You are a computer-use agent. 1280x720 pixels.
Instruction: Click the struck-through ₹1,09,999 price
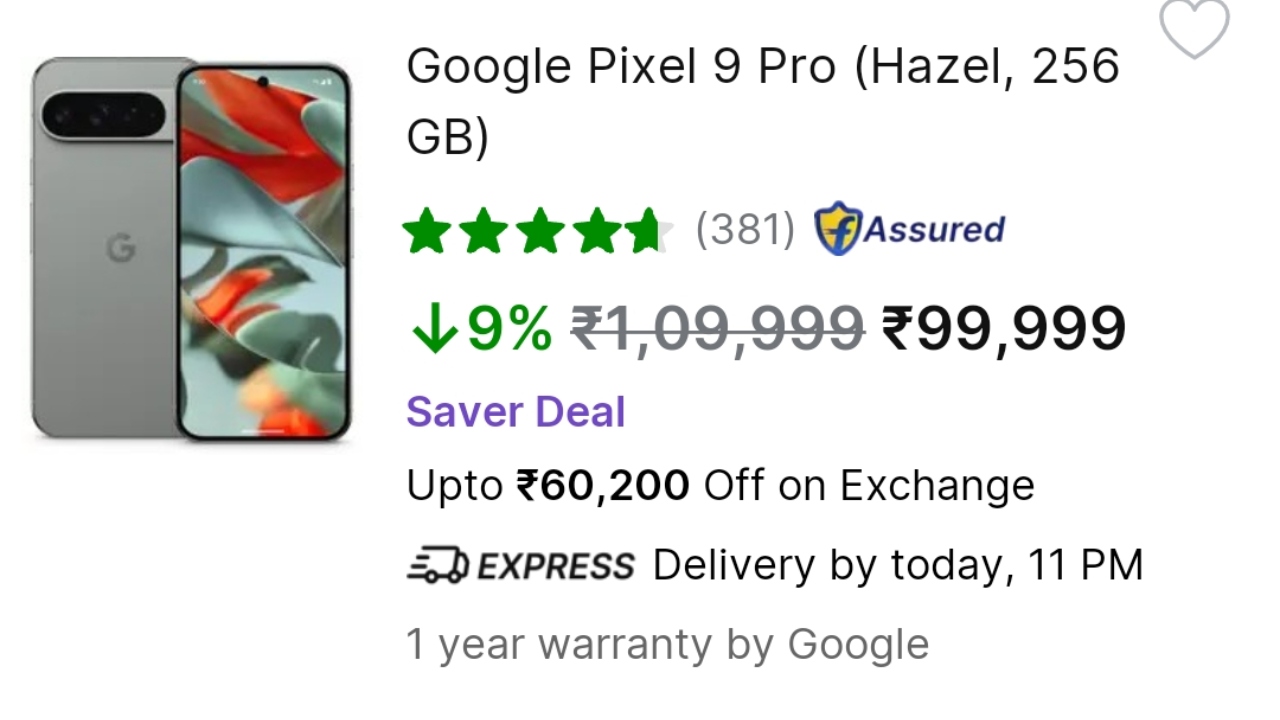717,328
